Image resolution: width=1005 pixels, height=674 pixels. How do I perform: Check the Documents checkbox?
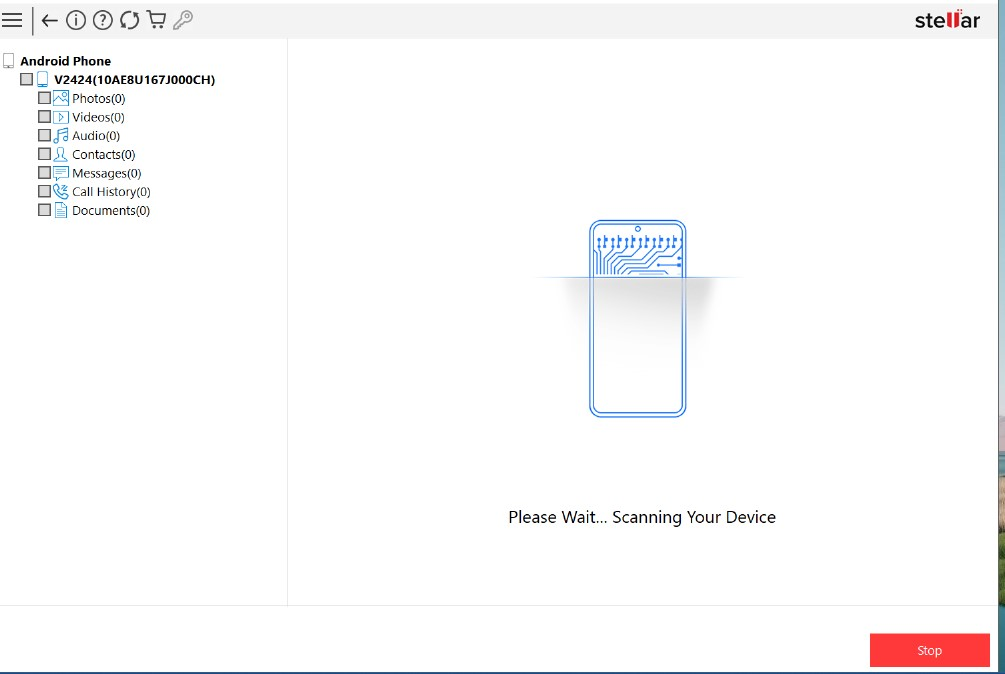pyautogui.click(x=44, y=210)
